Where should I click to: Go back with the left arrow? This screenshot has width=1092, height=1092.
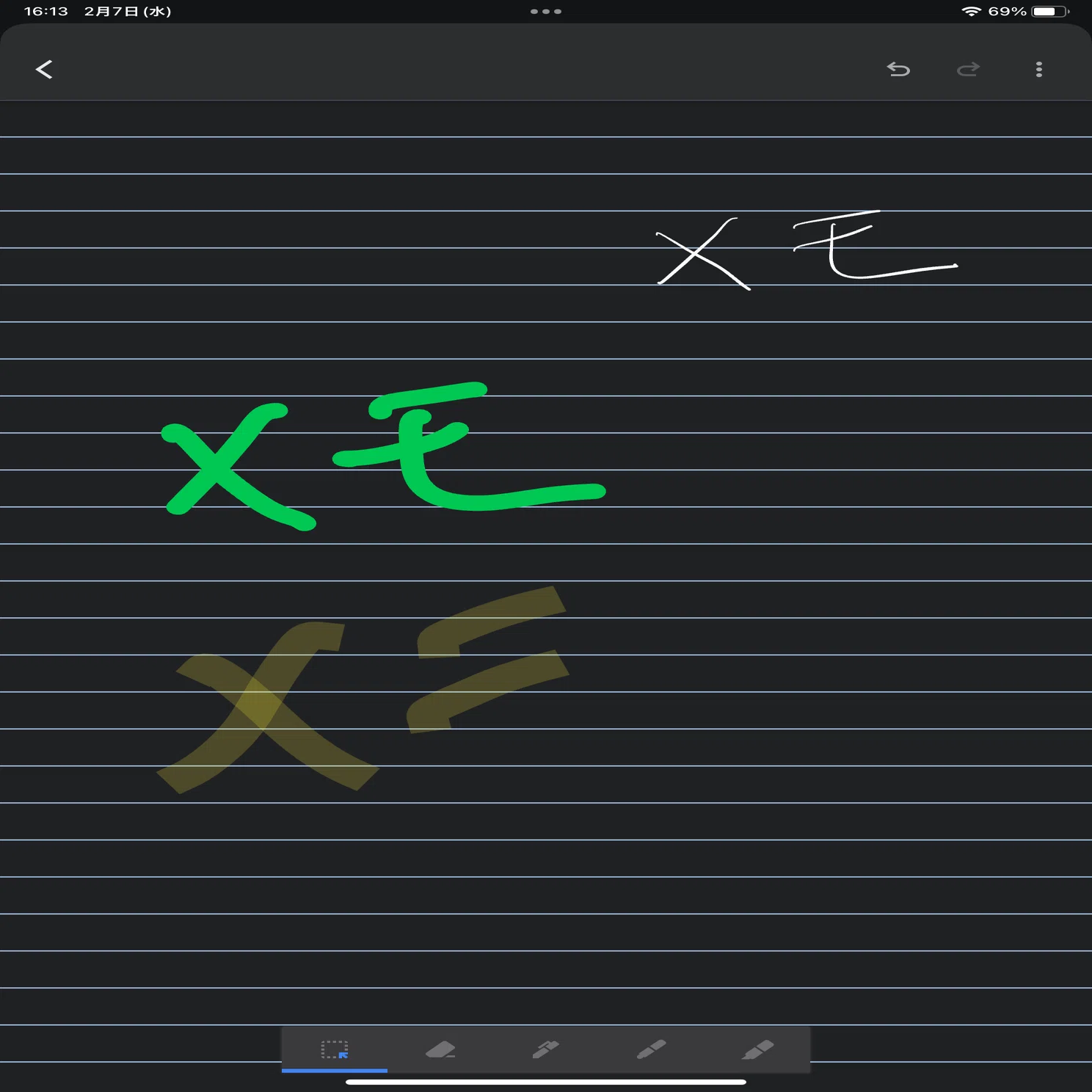click(x=44, y=69)
